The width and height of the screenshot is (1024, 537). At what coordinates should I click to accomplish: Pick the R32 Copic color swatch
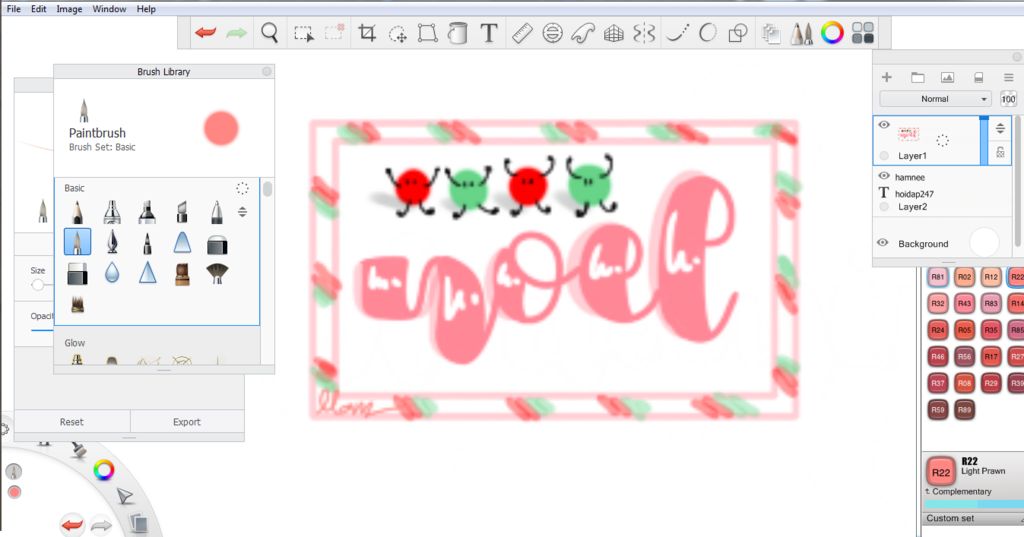(x=938, y=303)
